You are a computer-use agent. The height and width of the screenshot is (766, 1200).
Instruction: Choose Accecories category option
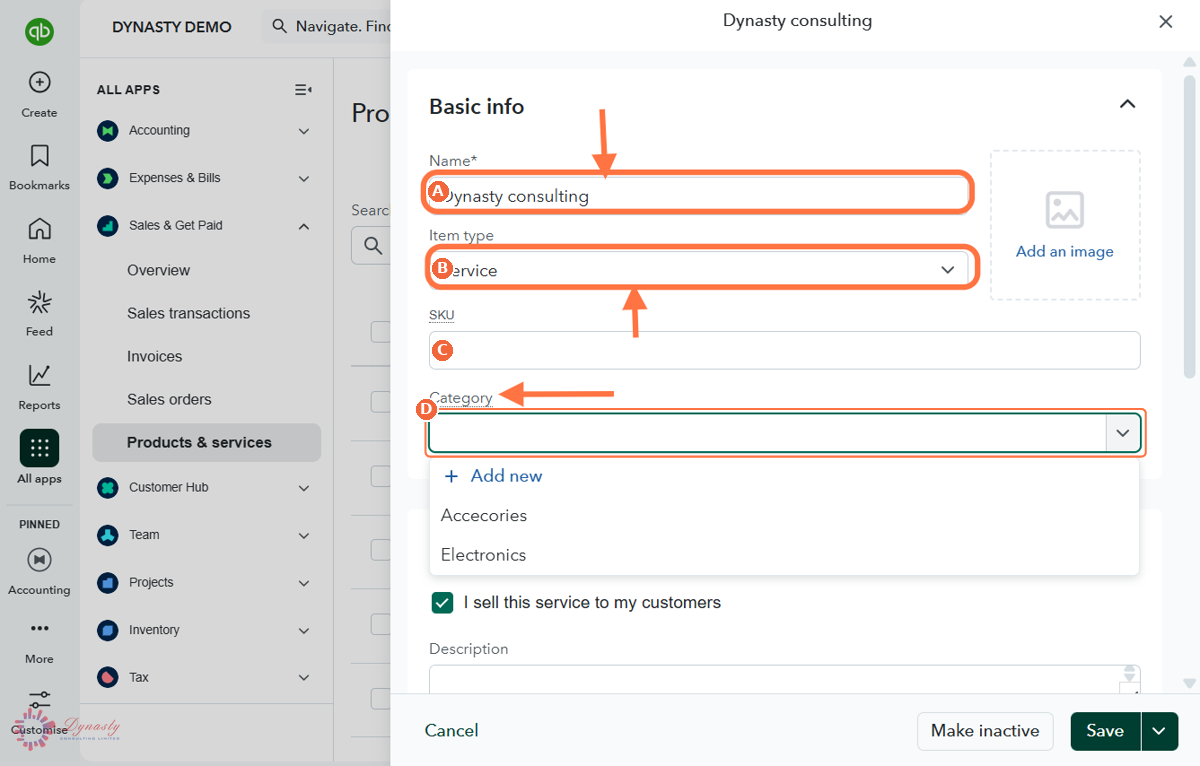coord(784,515)
